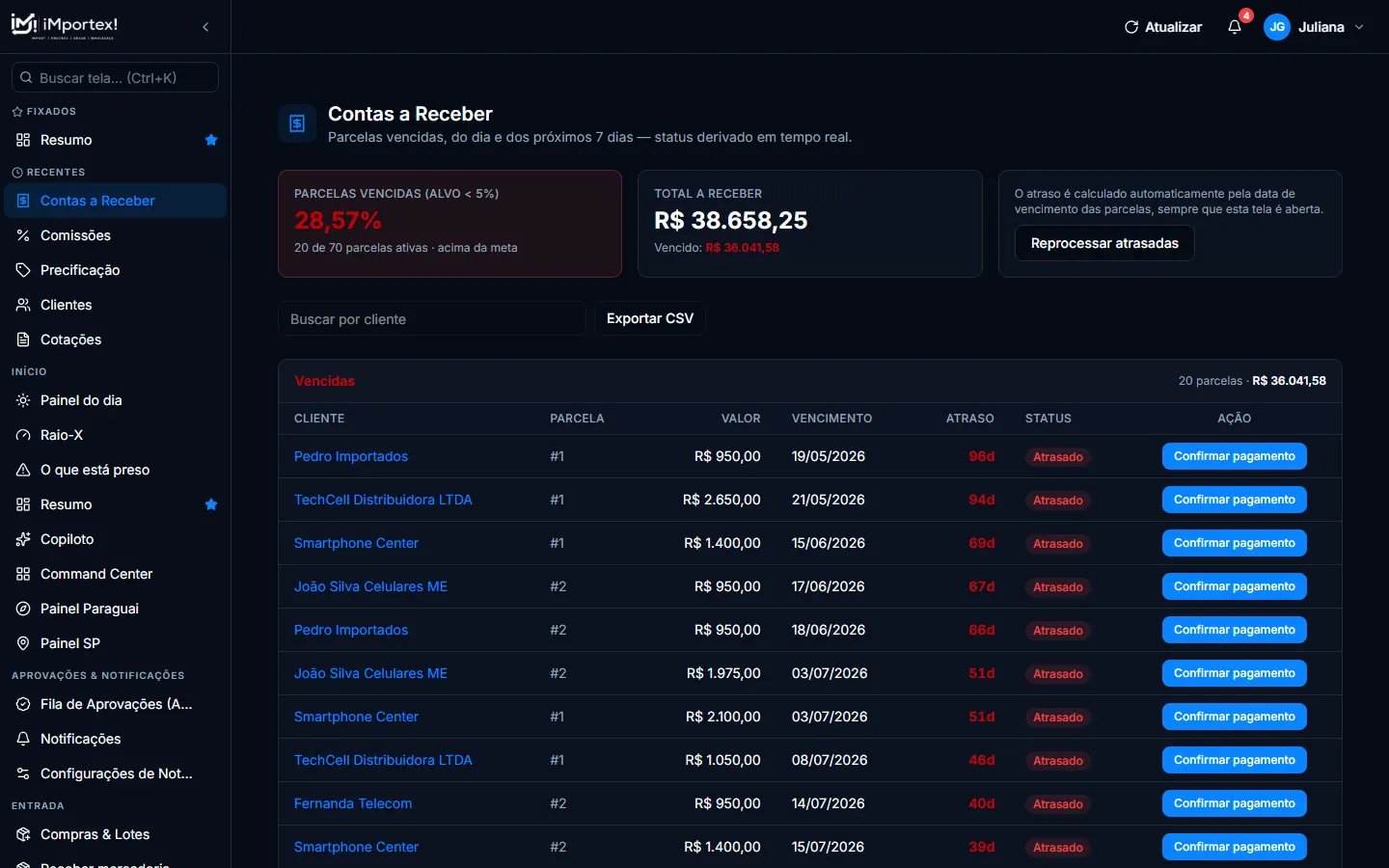Open the notifications bell in top bar

[x=1235, y=27]
